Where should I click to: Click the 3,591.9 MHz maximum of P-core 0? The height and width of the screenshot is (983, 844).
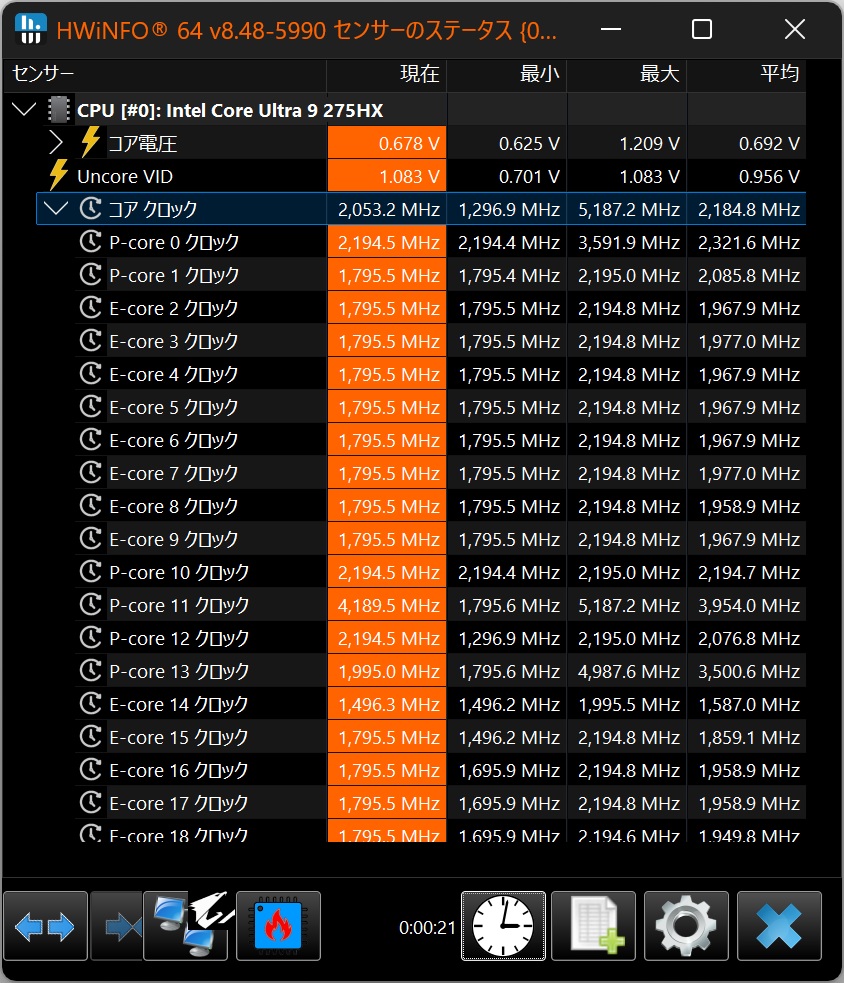pos(629,243)
